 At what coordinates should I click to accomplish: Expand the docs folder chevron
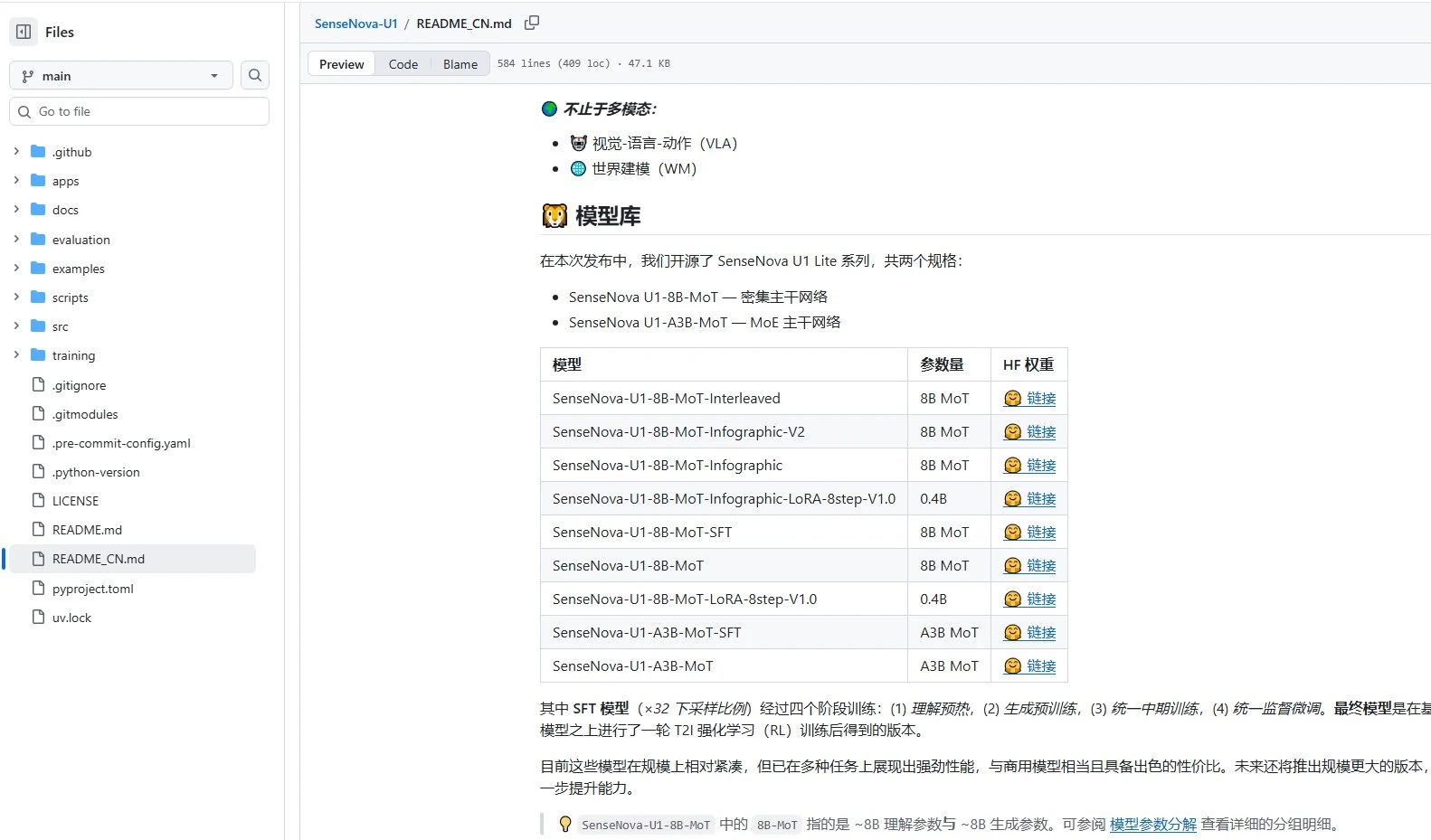coord(16,209)
